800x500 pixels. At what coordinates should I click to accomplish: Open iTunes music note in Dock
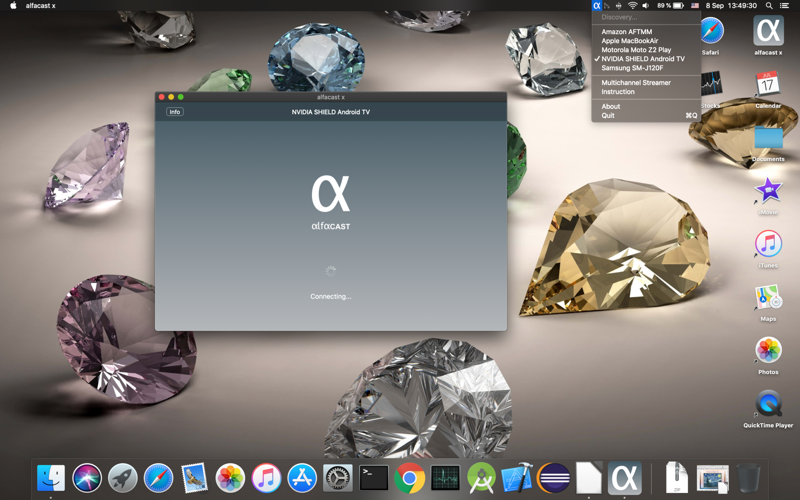point(266,478)
